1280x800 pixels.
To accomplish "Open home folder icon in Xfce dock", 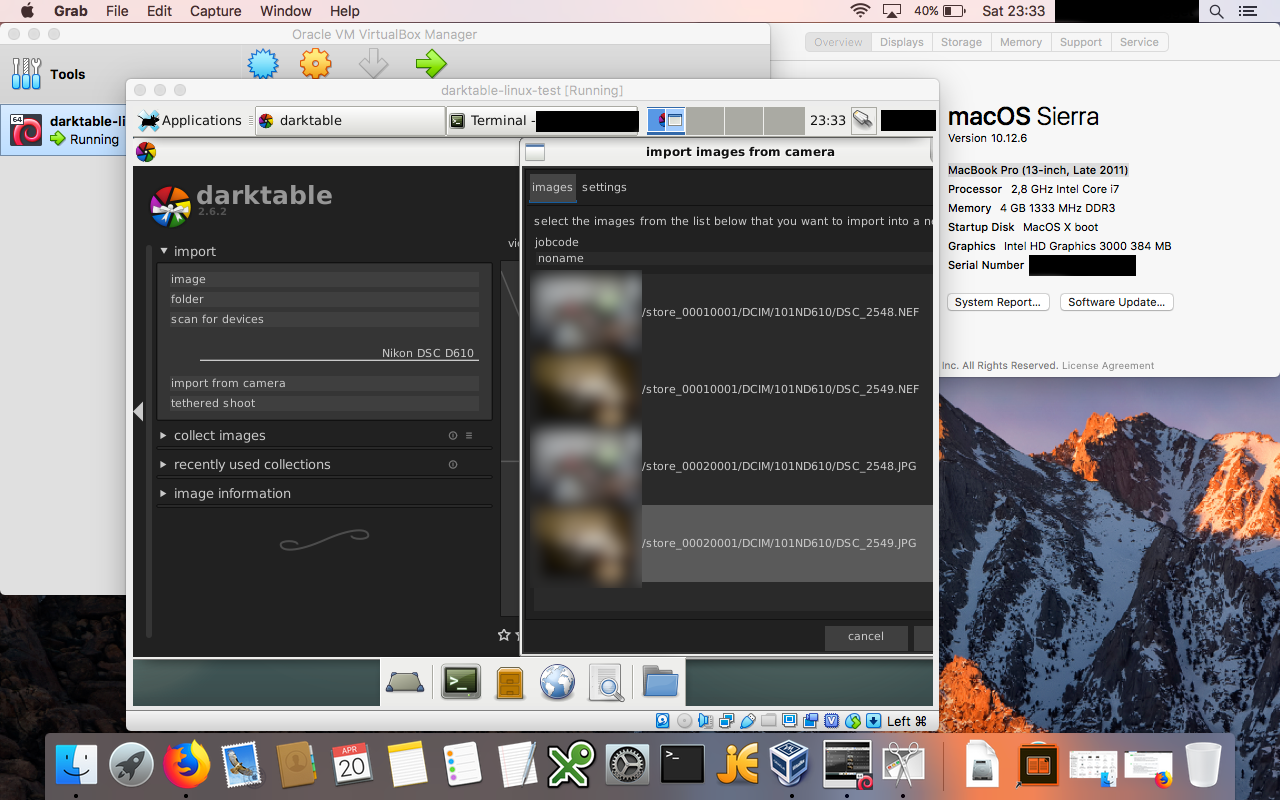I will pyautogui.click(x=660, y=683).
